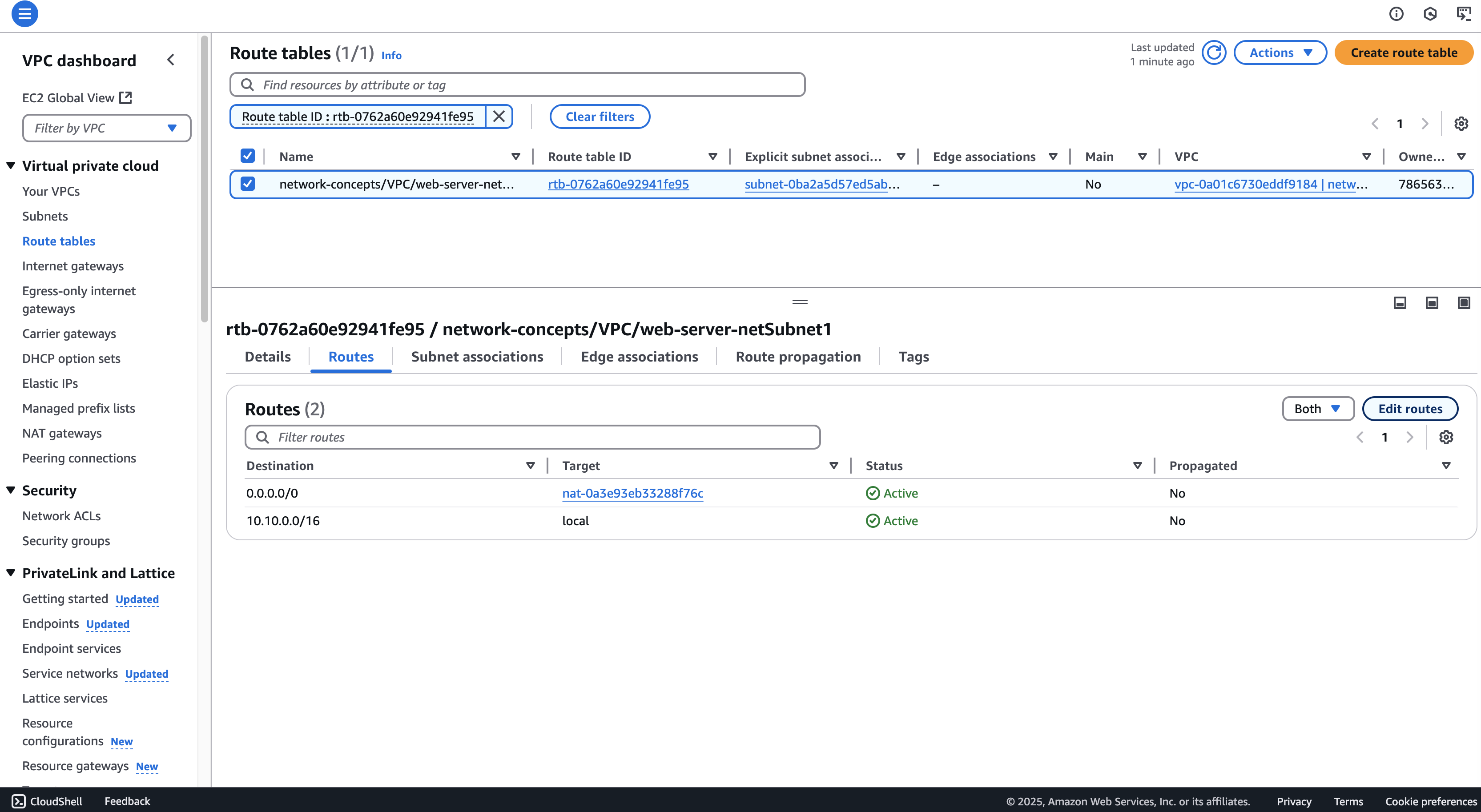Open the Route propagation tab

[x=798, y=357]
